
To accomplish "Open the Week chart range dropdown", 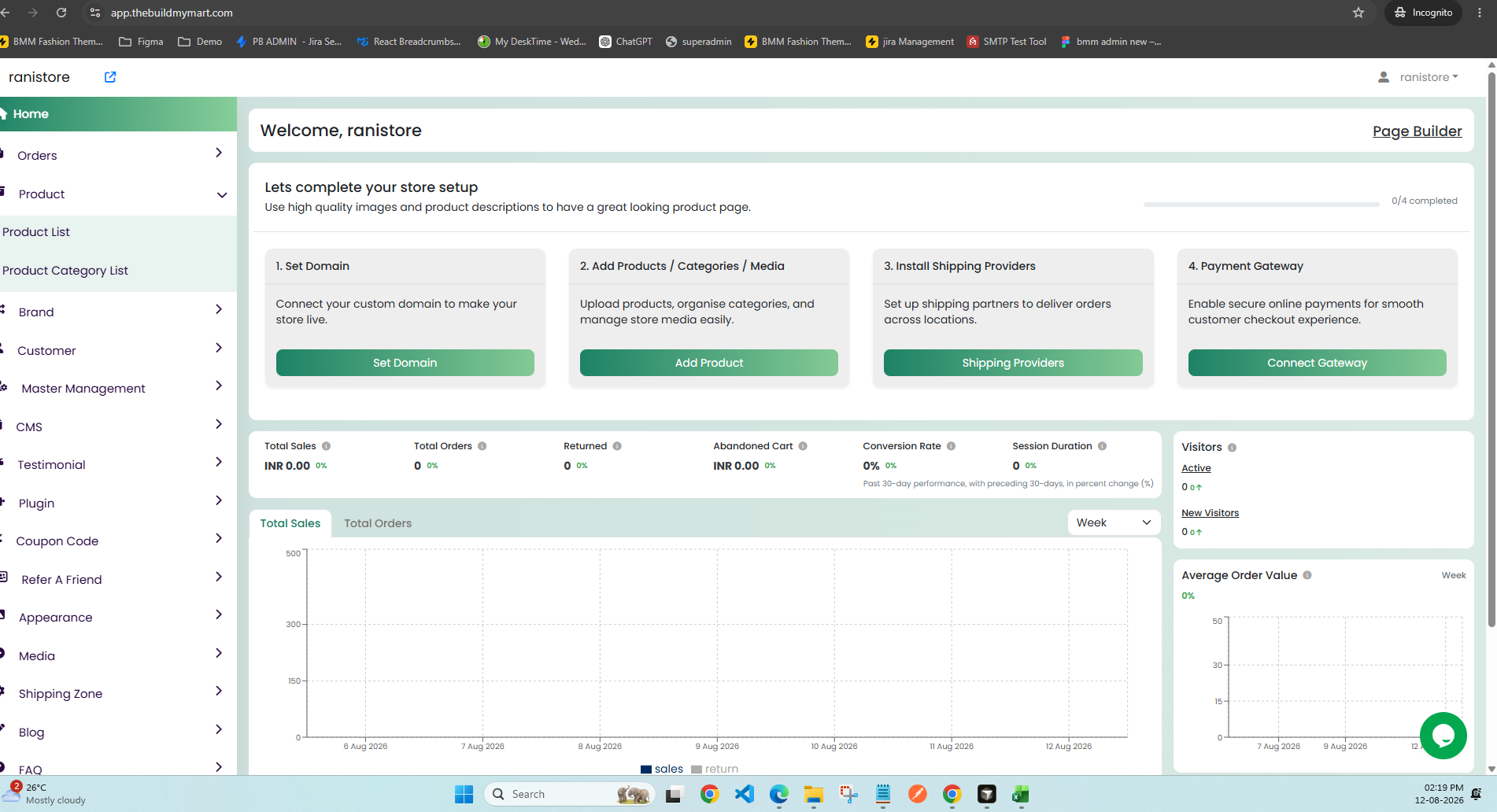I will click(1114, 522).
